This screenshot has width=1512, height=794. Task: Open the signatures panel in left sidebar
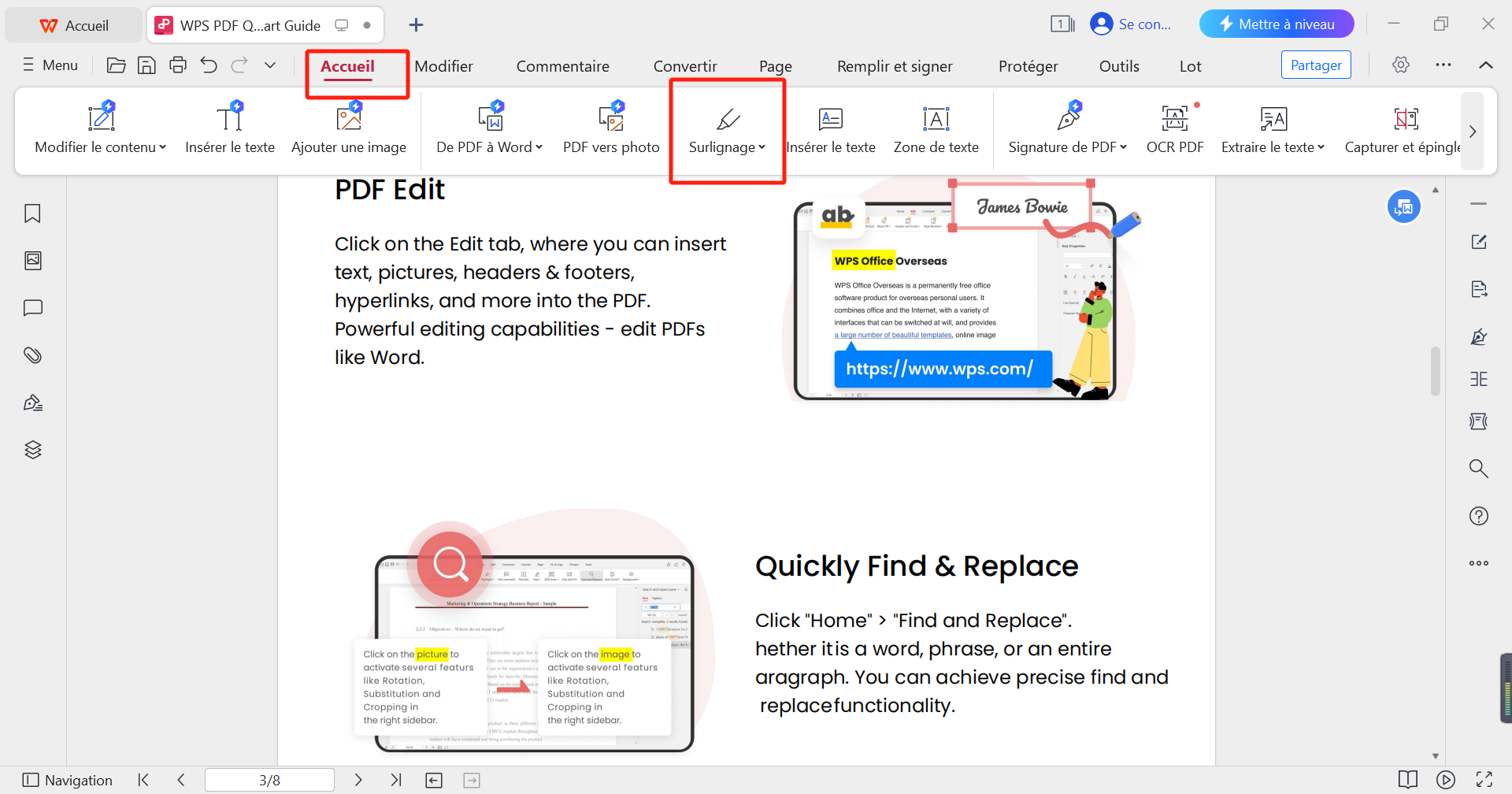32,403
